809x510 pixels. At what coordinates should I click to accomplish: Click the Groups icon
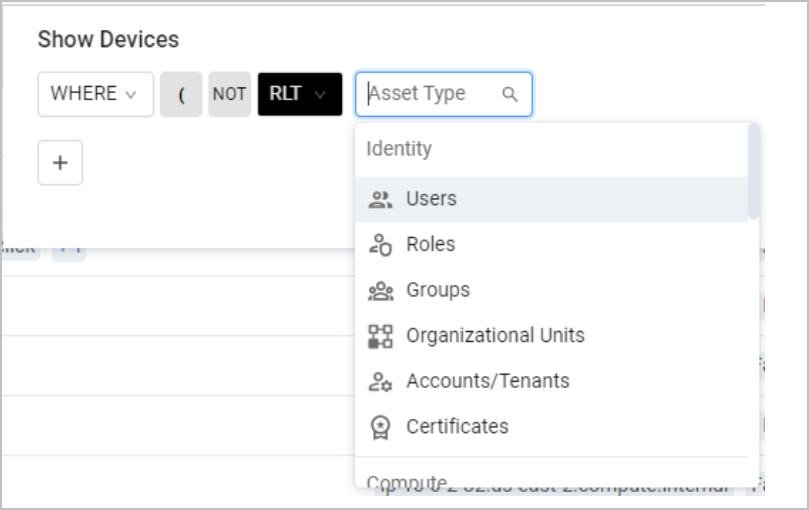tap(380, 290)
